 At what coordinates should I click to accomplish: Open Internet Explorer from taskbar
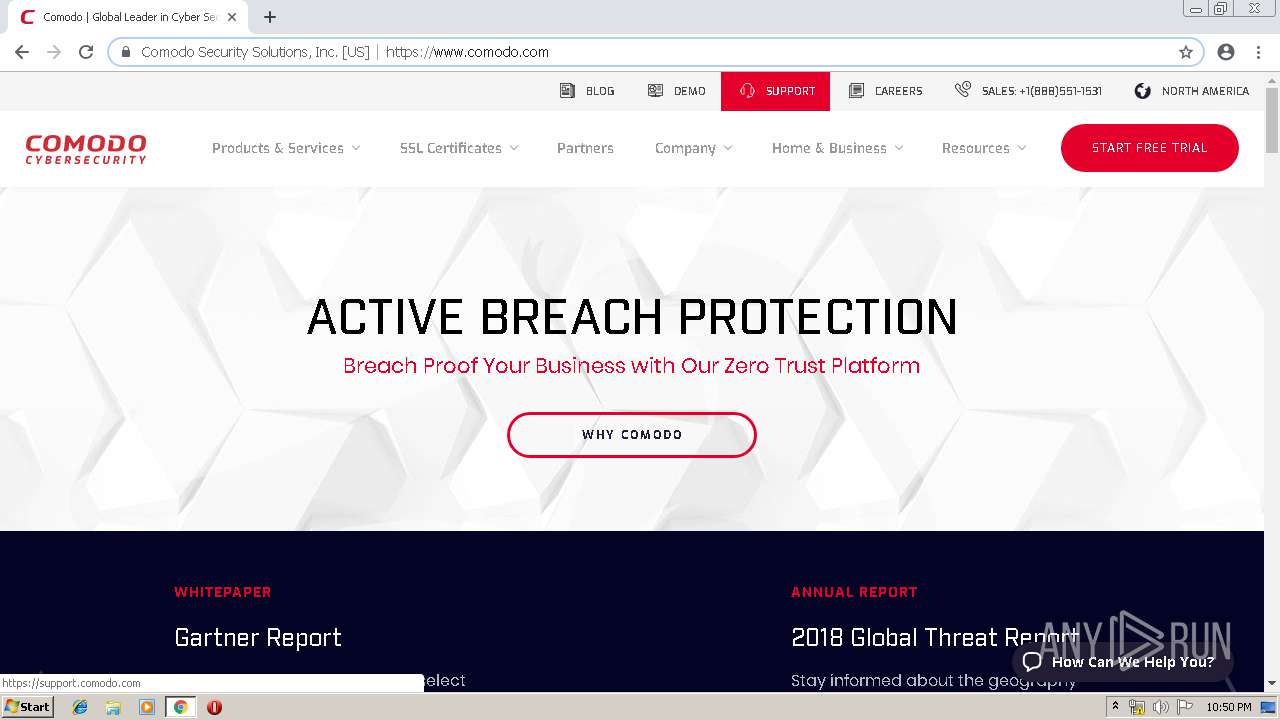(x=80, y=707)
